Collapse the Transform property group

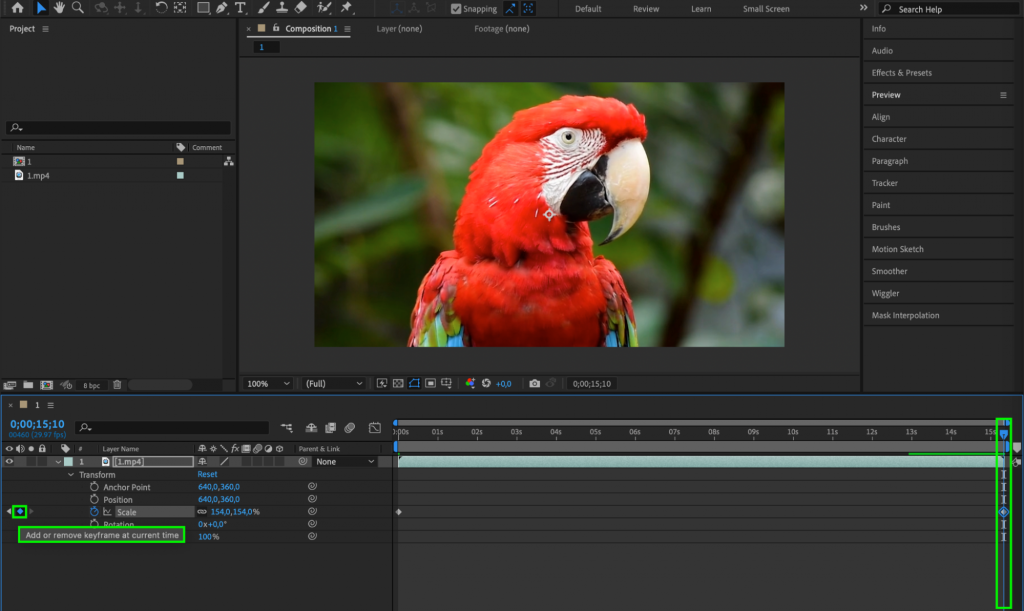pyautogui.click(x=70, y=474)
